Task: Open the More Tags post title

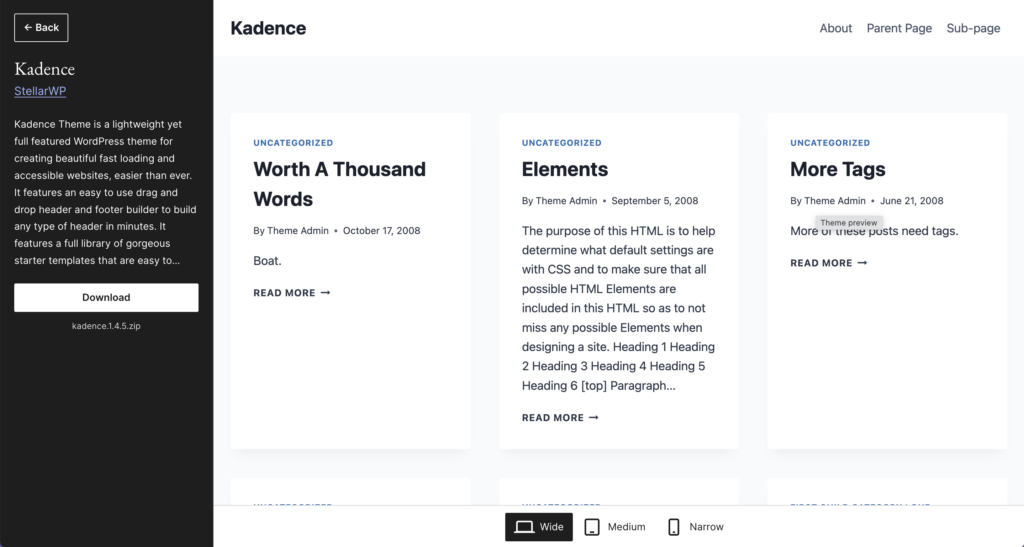Action: tap(837, 169)
